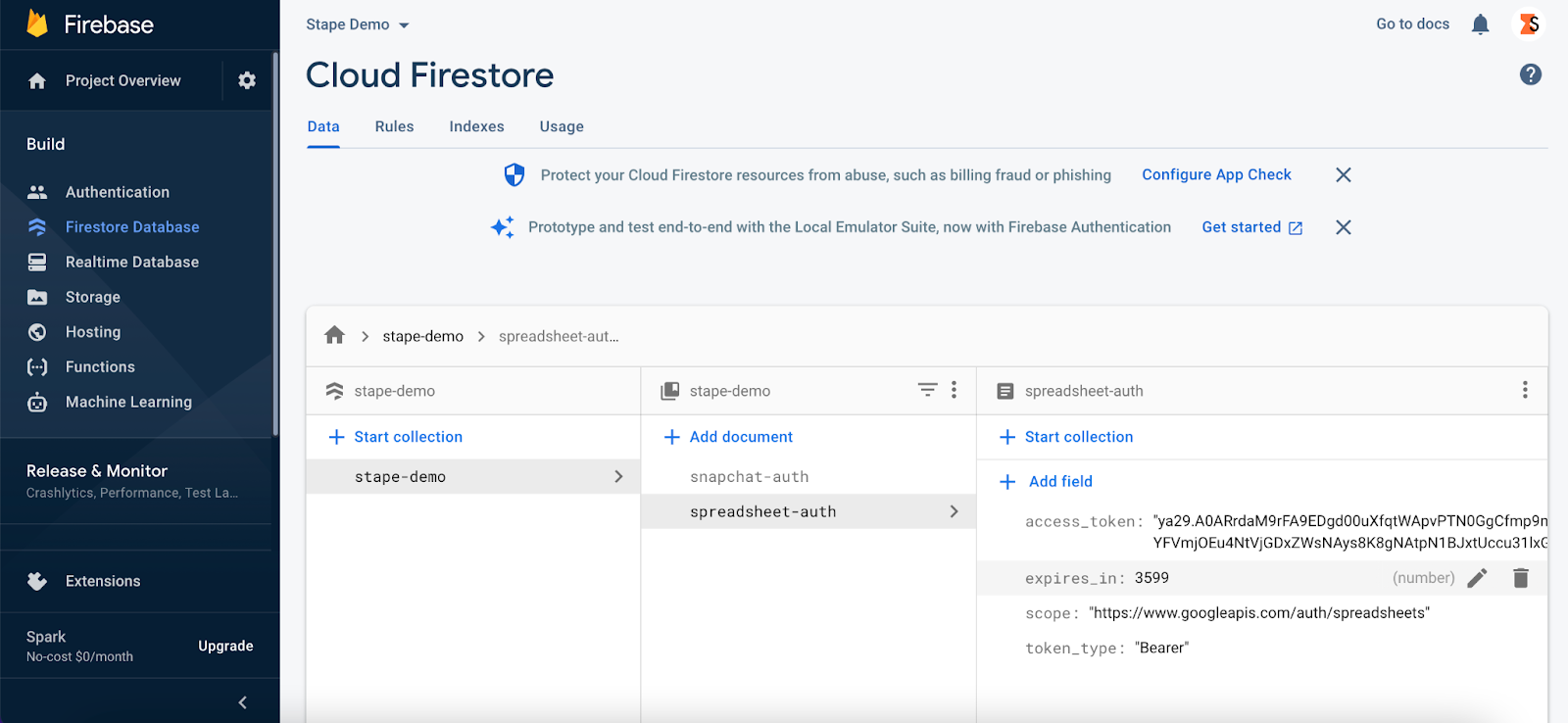The width and height of the screenshot is (1568, 723).
Task: Click the sidebar vertical scrollbar
Action: (275, 245)
